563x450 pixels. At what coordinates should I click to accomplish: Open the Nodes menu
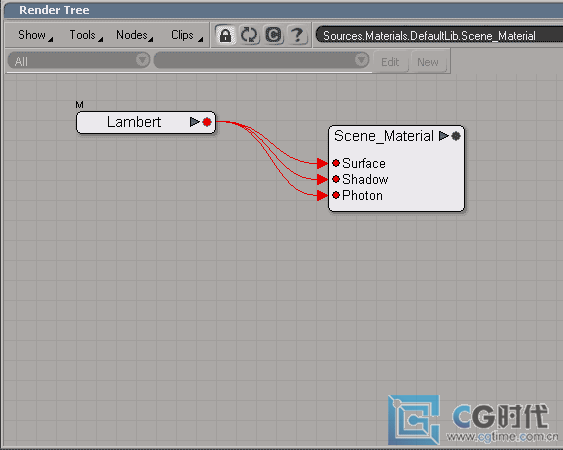pos(134,35)
